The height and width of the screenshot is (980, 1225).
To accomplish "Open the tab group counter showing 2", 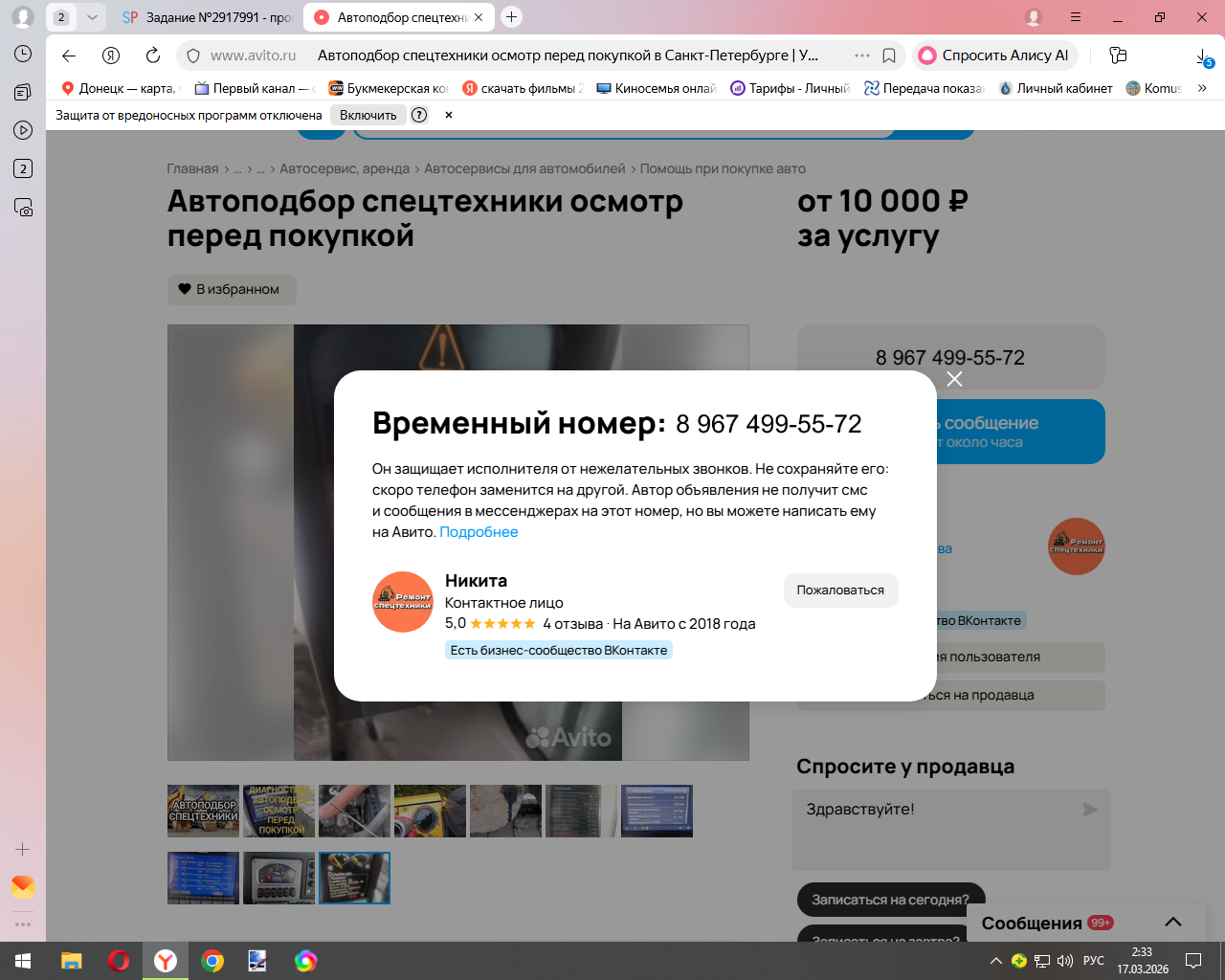I will coord(61,17).
